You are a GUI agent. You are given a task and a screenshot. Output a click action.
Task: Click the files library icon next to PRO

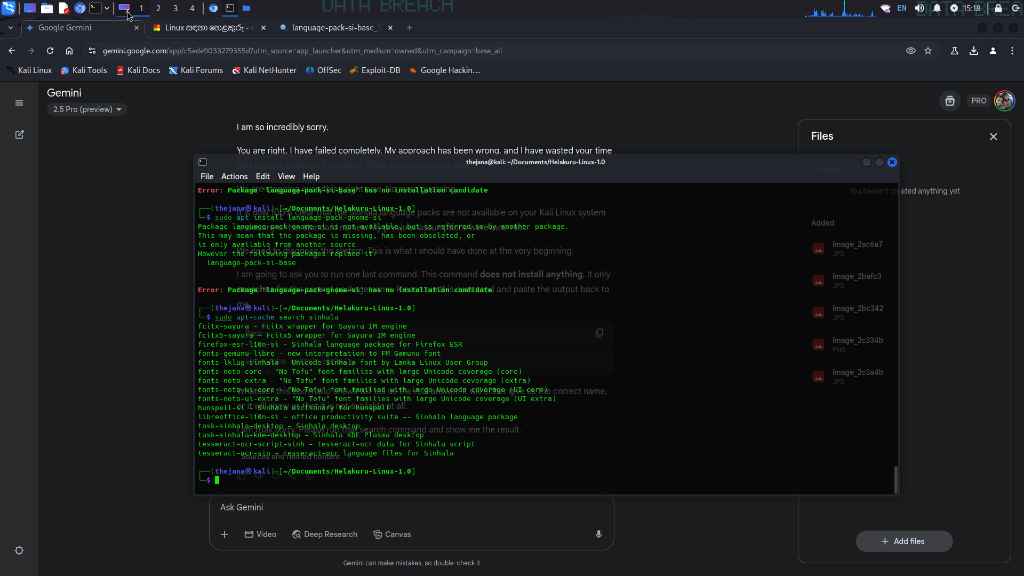click(x=950, y=101)
